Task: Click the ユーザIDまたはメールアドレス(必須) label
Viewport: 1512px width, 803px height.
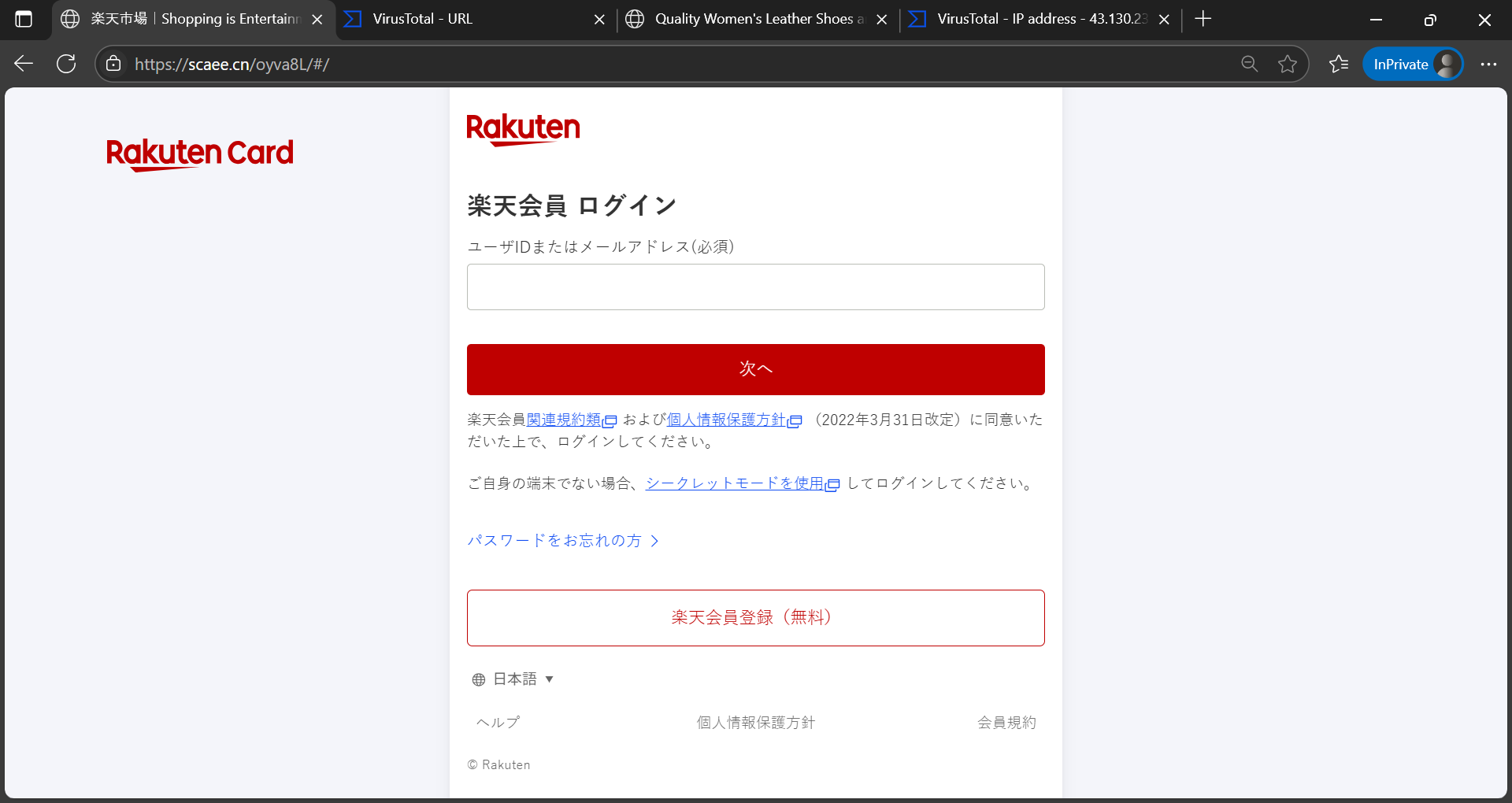Action: pyautogui.click(x=601, y=246)
